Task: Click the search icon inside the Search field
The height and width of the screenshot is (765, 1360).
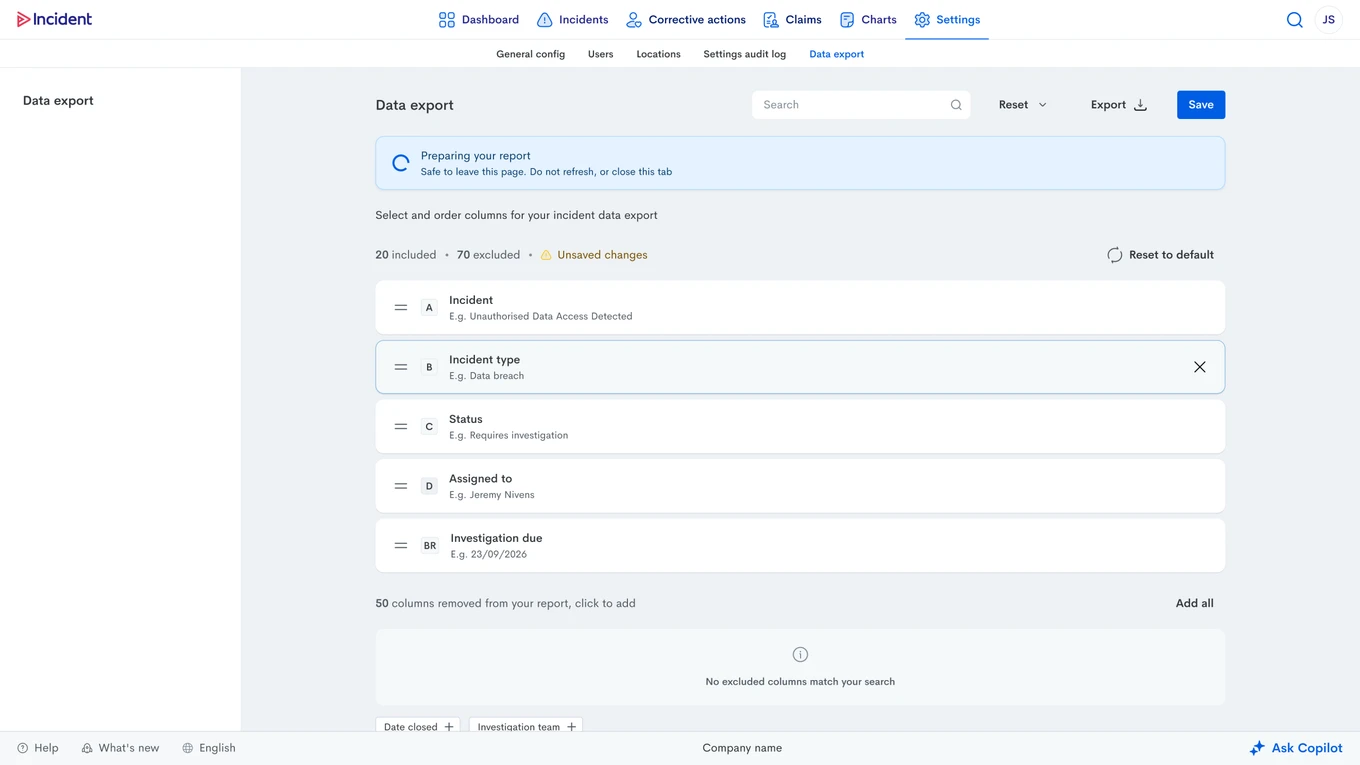Action: click(956, 105)
